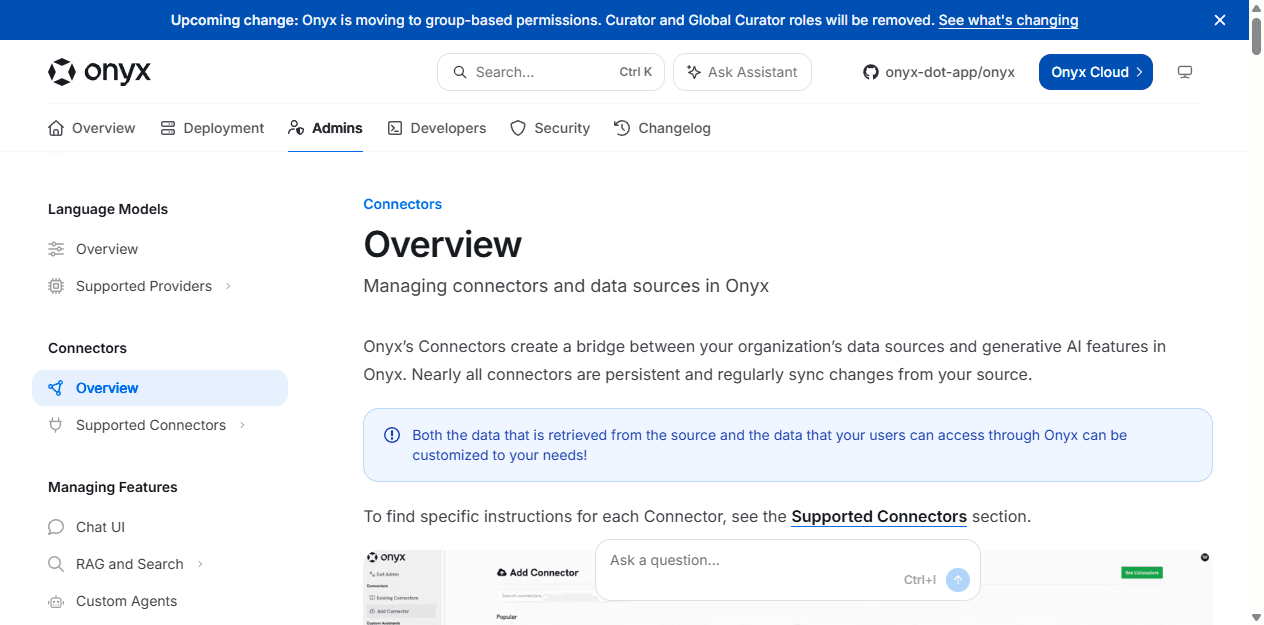The image size is (1264, 625).
Task: Click the server icon next to Deployment
Action: pyautogui.click(x=168, y=128)
